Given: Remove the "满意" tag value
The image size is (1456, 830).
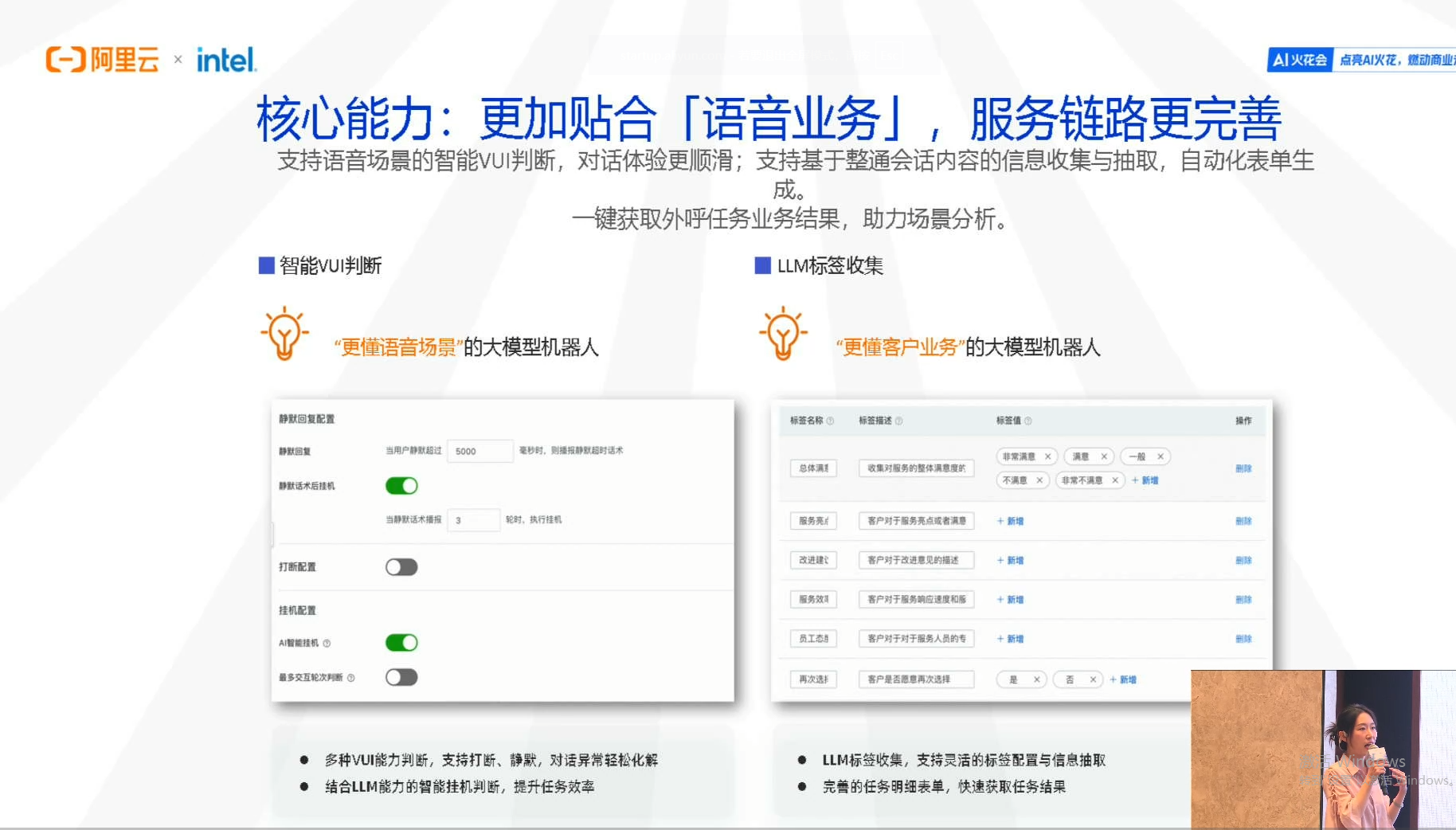Looking at the screenshot, I should point(1106,456).
